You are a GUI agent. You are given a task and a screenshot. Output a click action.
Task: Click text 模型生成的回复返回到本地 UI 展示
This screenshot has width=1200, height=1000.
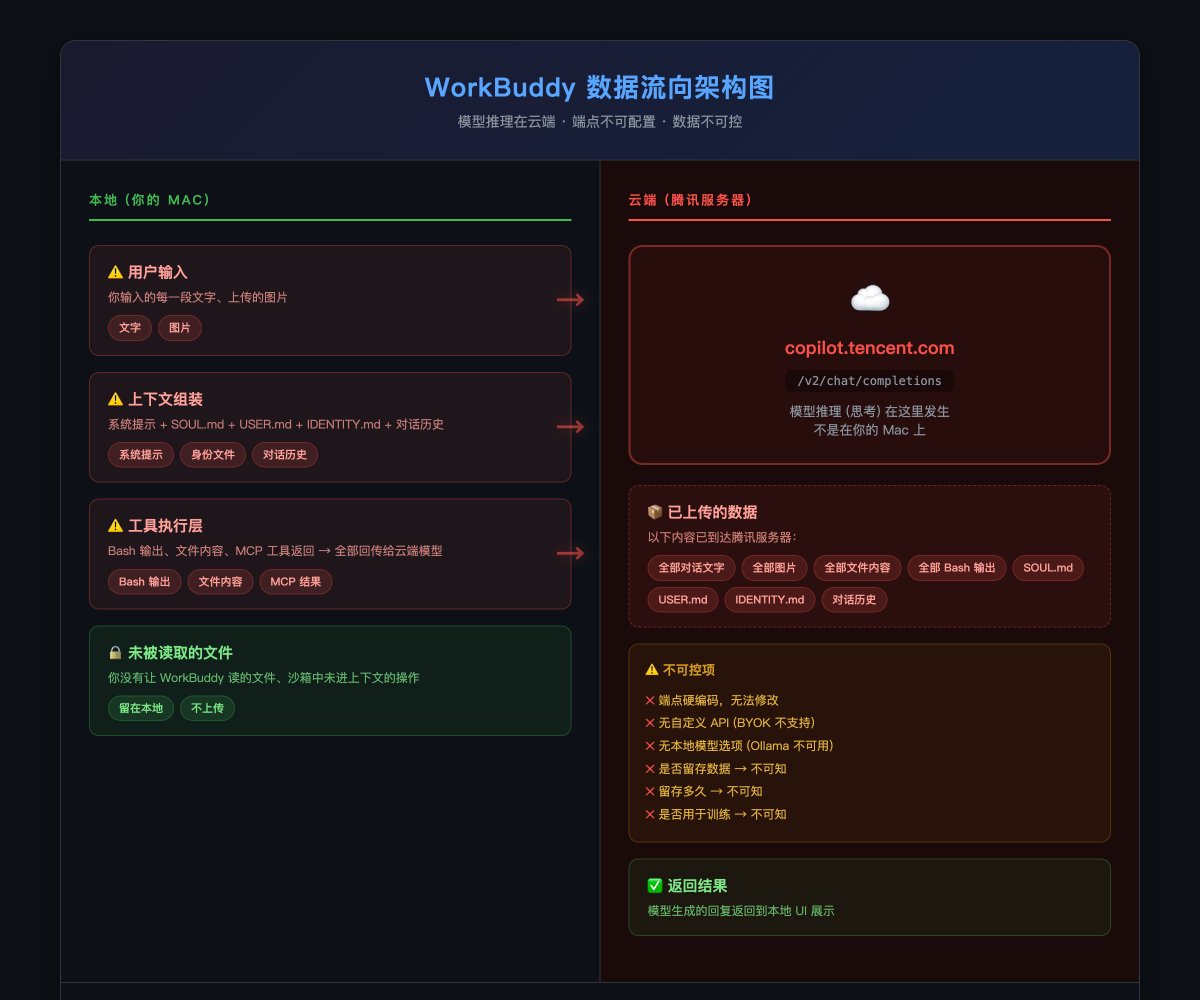click(741, 911)
